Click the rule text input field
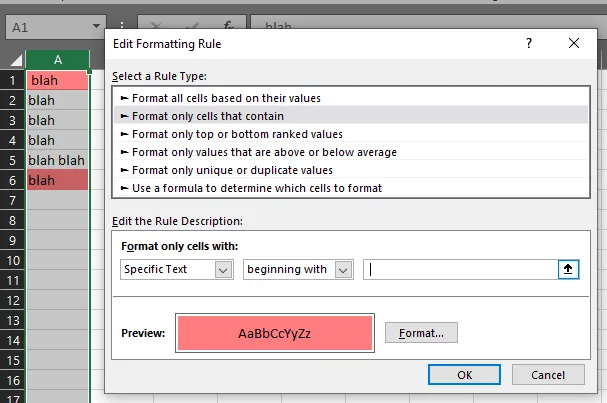Image resolution: width=607 pixels, height=403 pixels. (x=460, y=269)
